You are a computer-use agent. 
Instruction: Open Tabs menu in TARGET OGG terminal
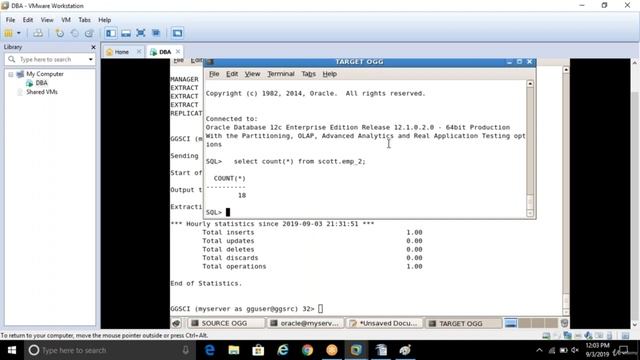[309, 74]
